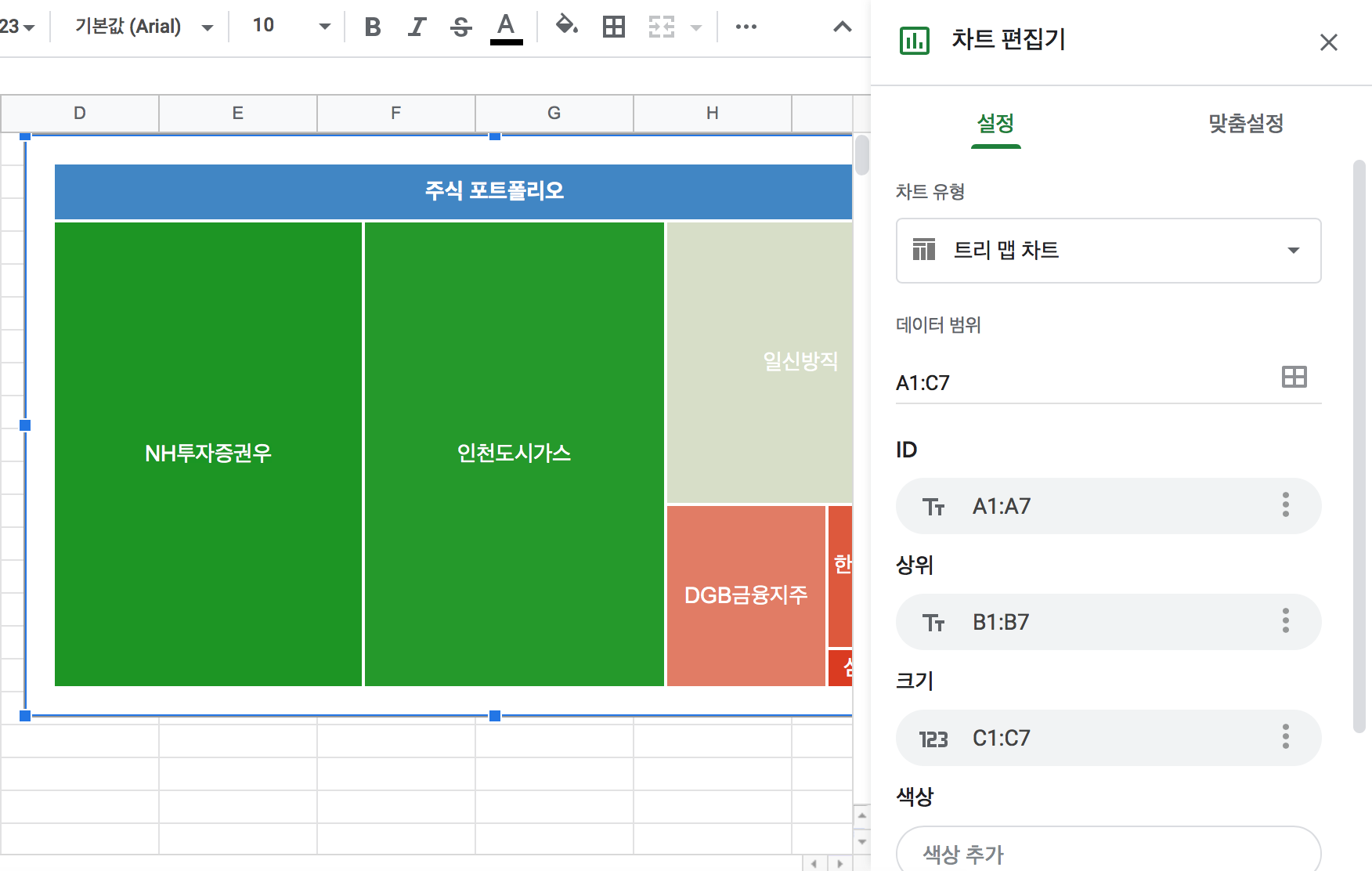Click the merge cells icon
Screen dimensions: 1372x871
tap(662, 27)
